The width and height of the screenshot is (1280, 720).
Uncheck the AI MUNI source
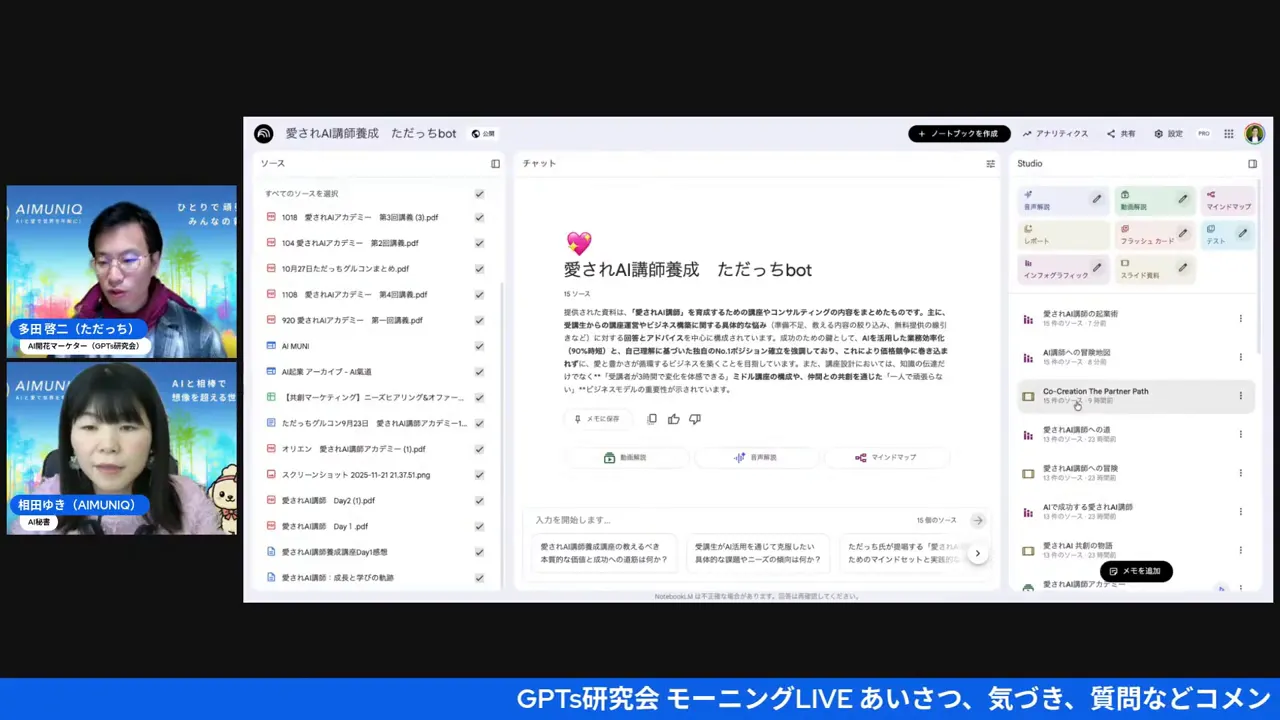click(479, 345)
